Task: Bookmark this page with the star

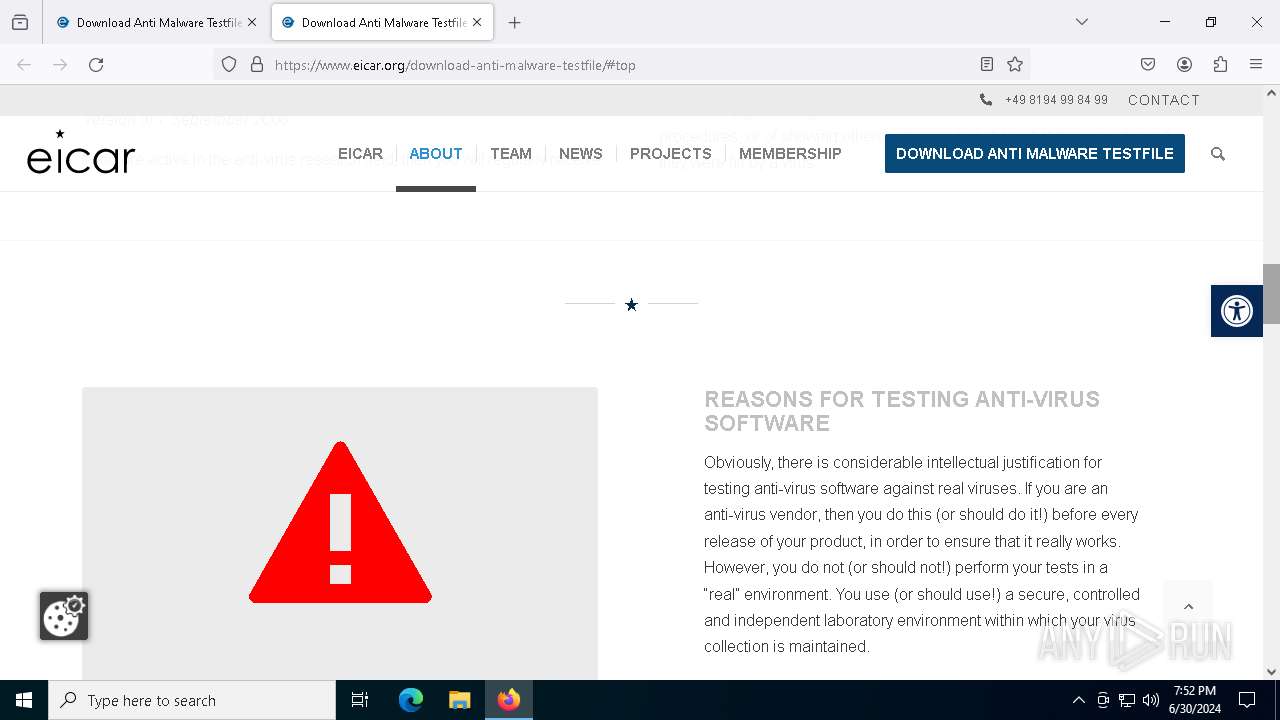Action: tap(1015, 65)
